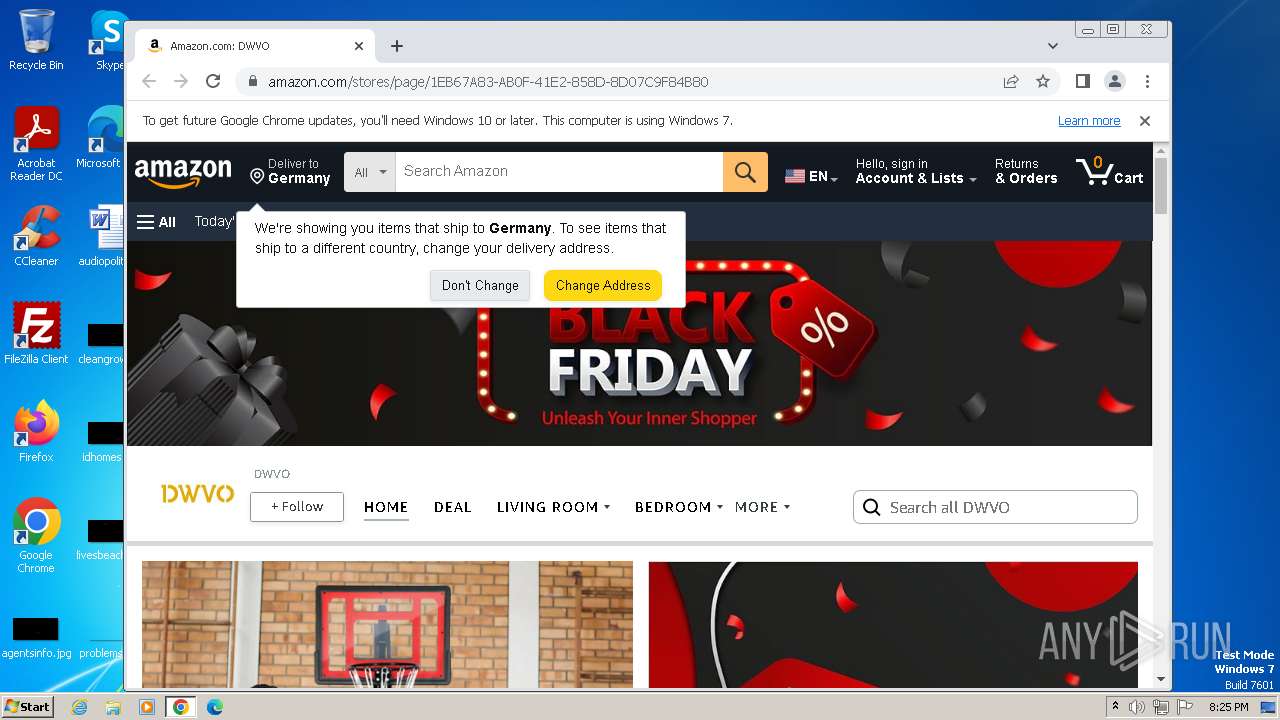Open the EN language selector
This screenshot has height=720, width=1280.
(811, 176)
